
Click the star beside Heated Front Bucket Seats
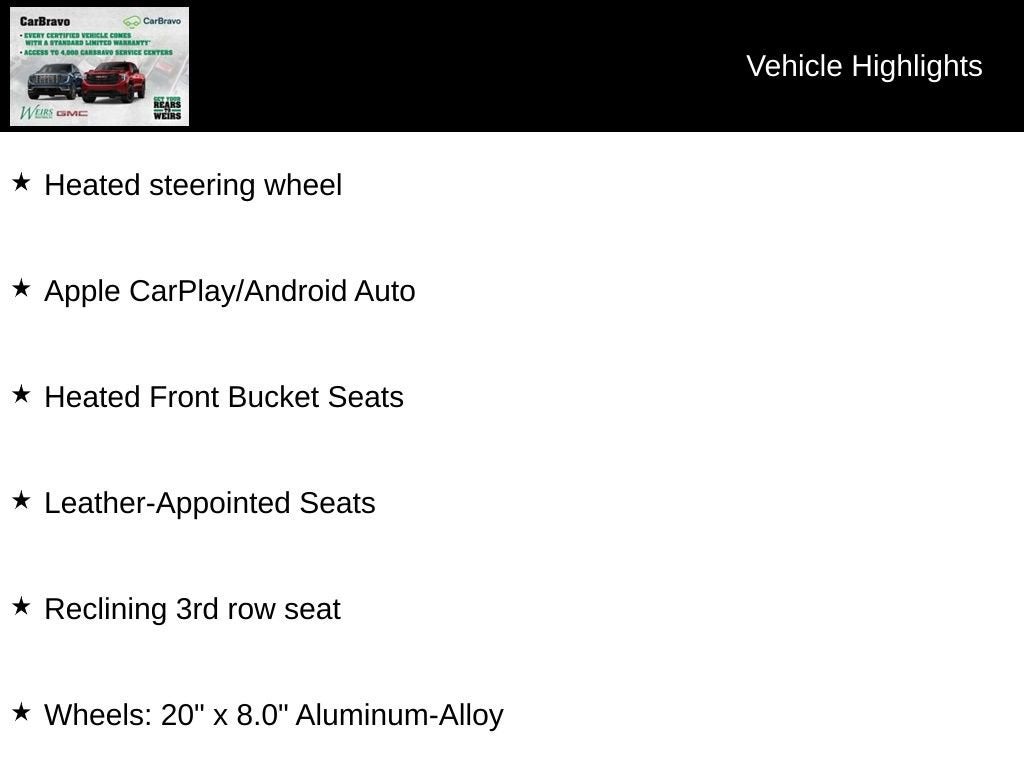[x=21, y=394]
